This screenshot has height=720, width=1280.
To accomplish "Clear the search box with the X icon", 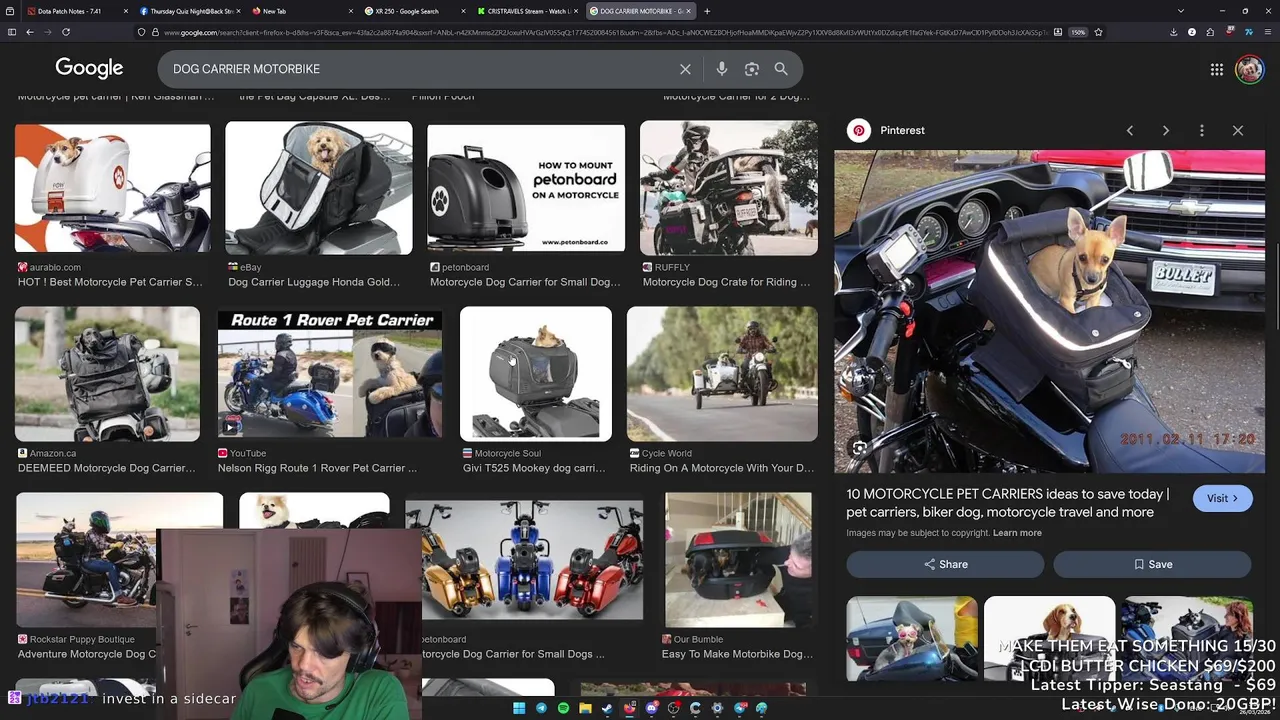I will click(685, 69).
